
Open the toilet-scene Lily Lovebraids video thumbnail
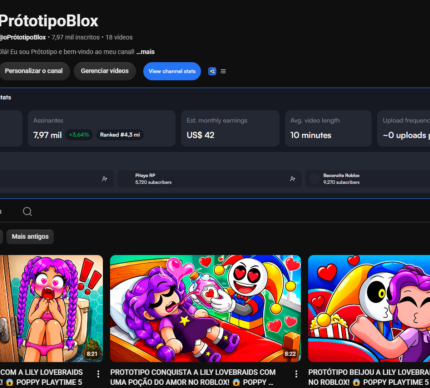51,308
